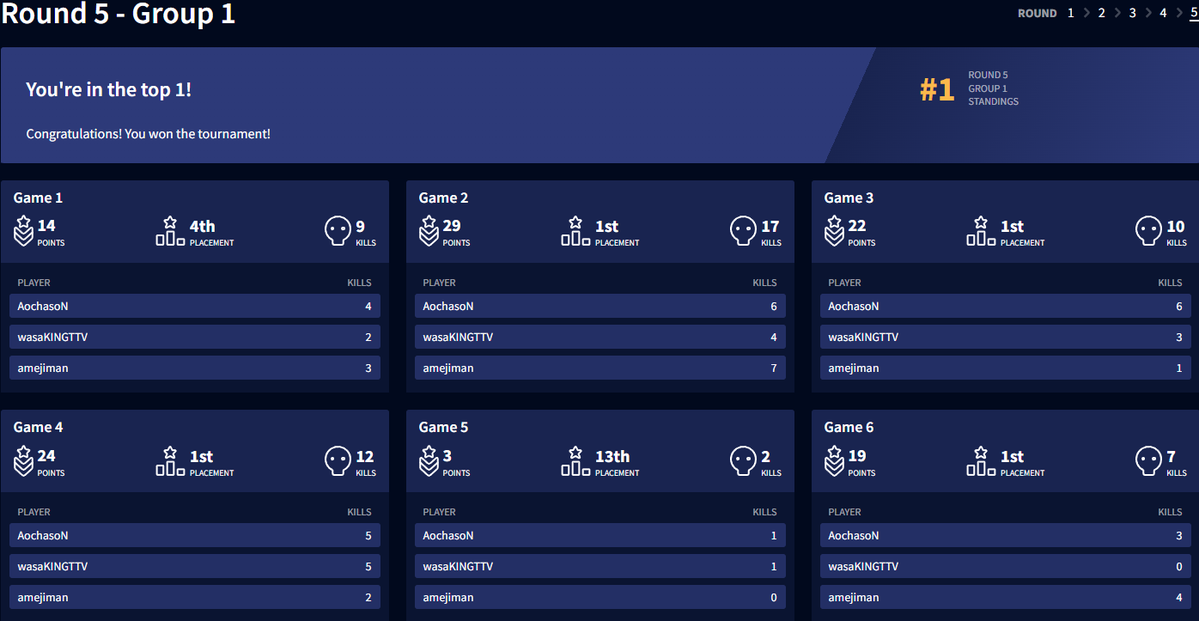The width and height of the screenshot is (1199, 621).
Task: Select wasaKINGTTV row in Game 6
Action: (x=1006, y=567)
